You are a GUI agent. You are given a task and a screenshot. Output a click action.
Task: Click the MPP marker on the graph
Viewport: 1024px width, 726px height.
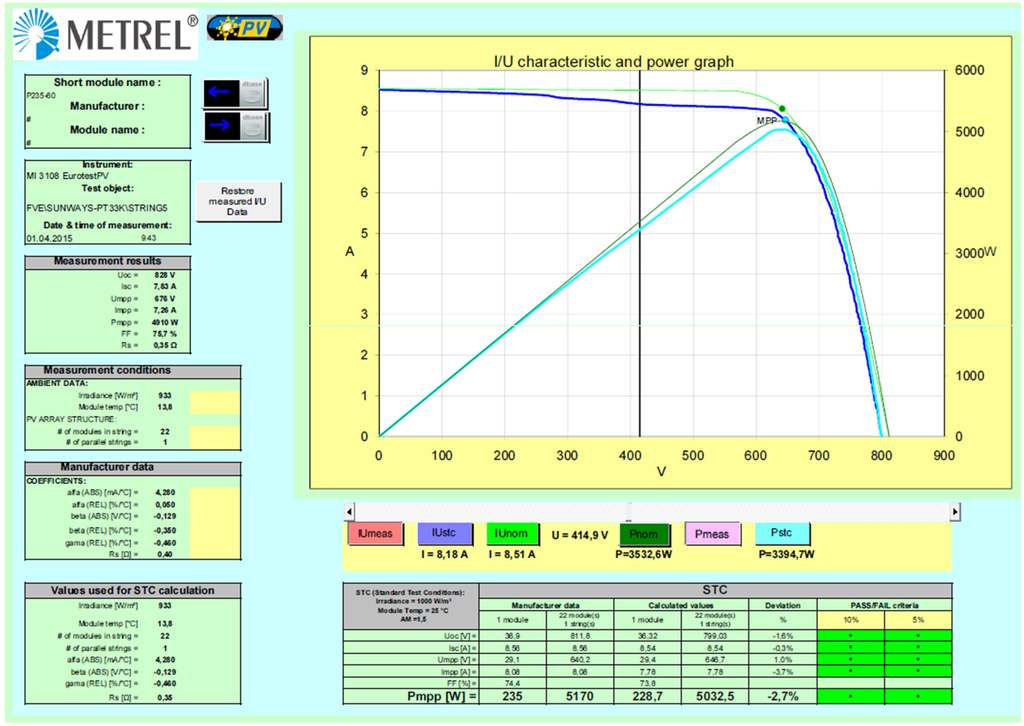(x=785, y=120)
